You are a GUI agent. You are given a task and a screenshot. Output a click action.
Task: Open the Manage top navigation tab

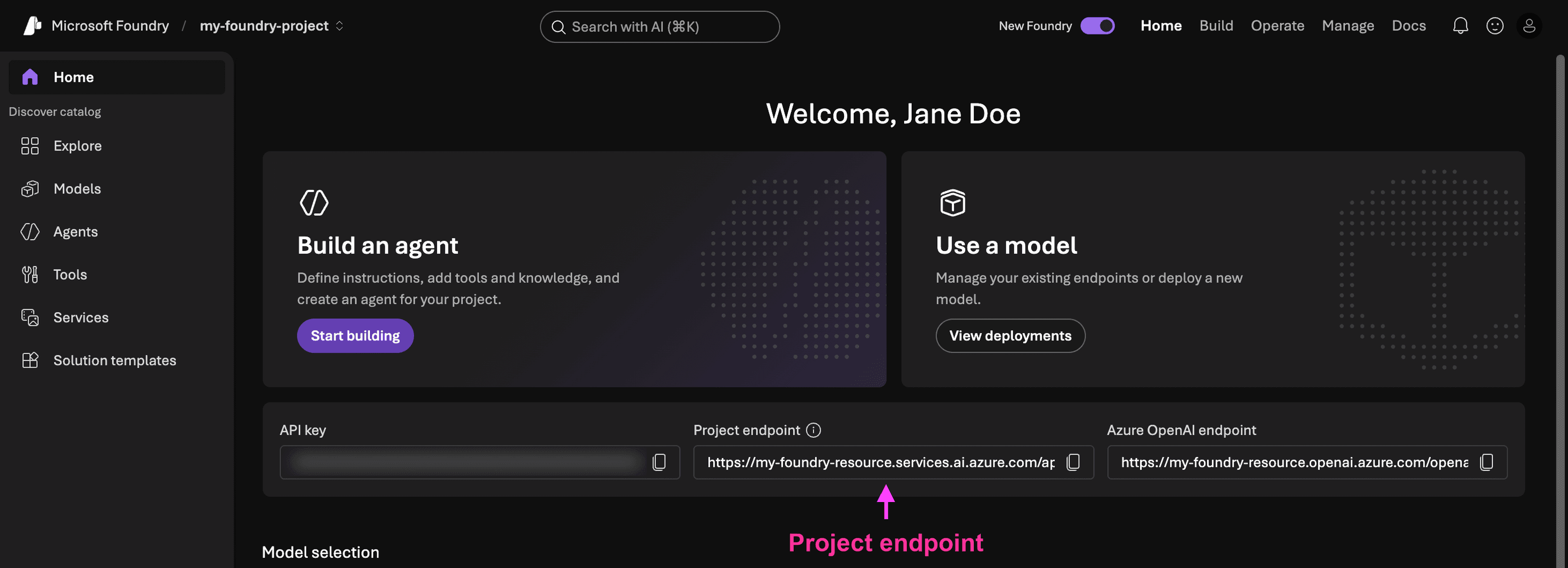click(x=1347, y=26)
